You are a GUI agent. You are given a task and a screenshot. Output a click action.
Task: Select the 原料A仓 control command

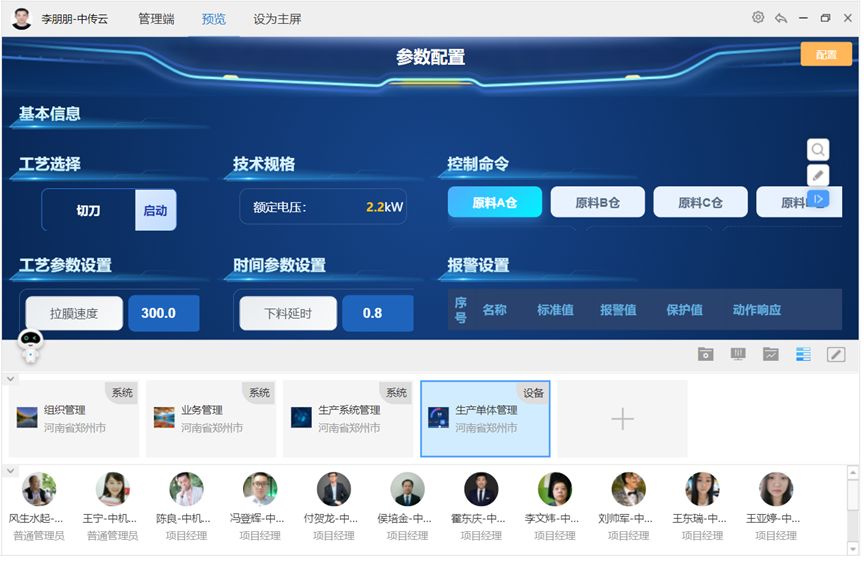[x=495, y=202]
